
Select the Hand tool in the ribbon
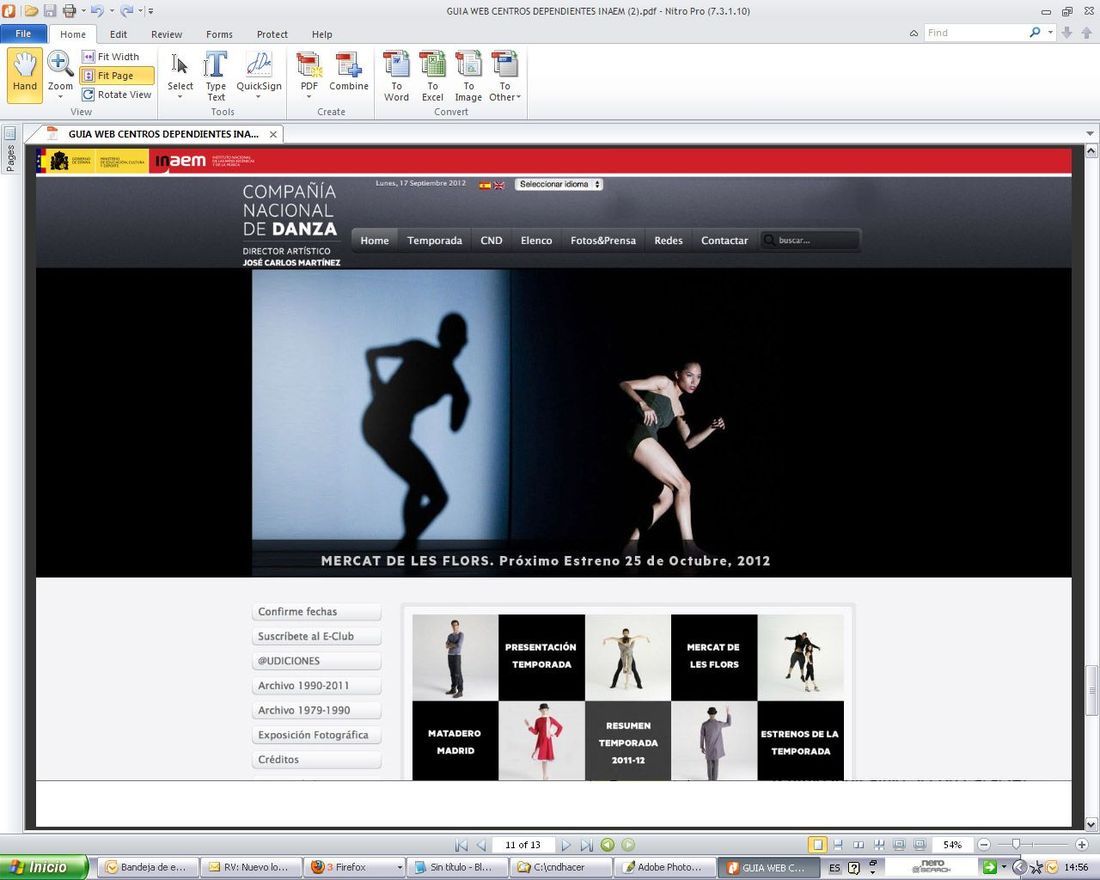pyautogui.click(x=25, y=74)
